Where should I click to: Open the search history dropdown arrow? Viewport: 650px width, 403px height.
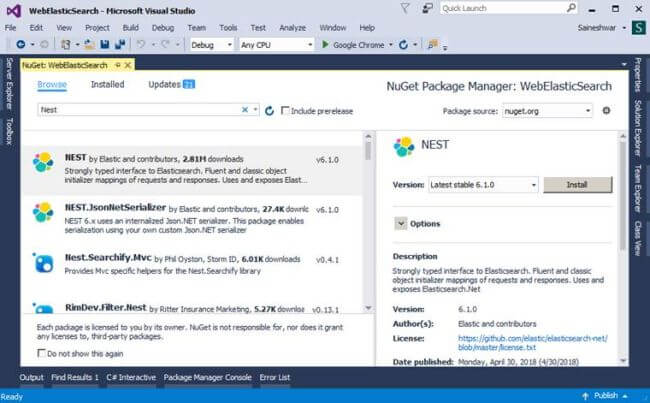(255, 109)
